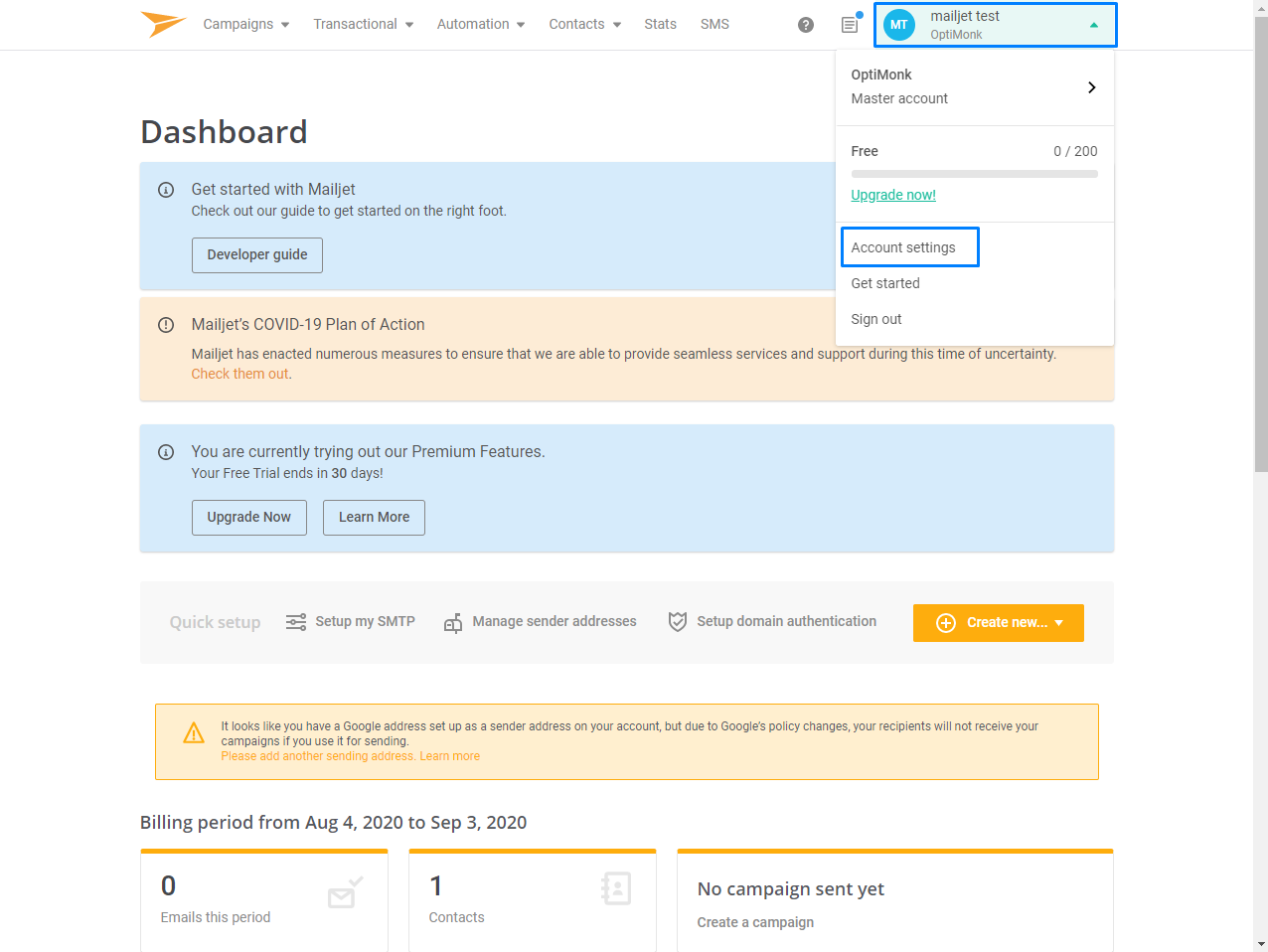Click the Upgrade Now button
The height and width of the screenshot is (952, 1268).
tap(249, 518)
